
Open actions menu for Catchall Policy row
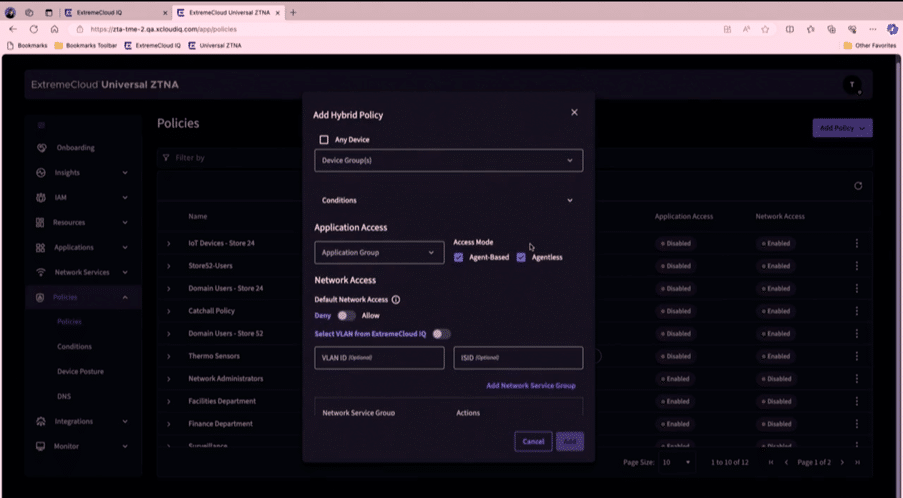(857, 311)
